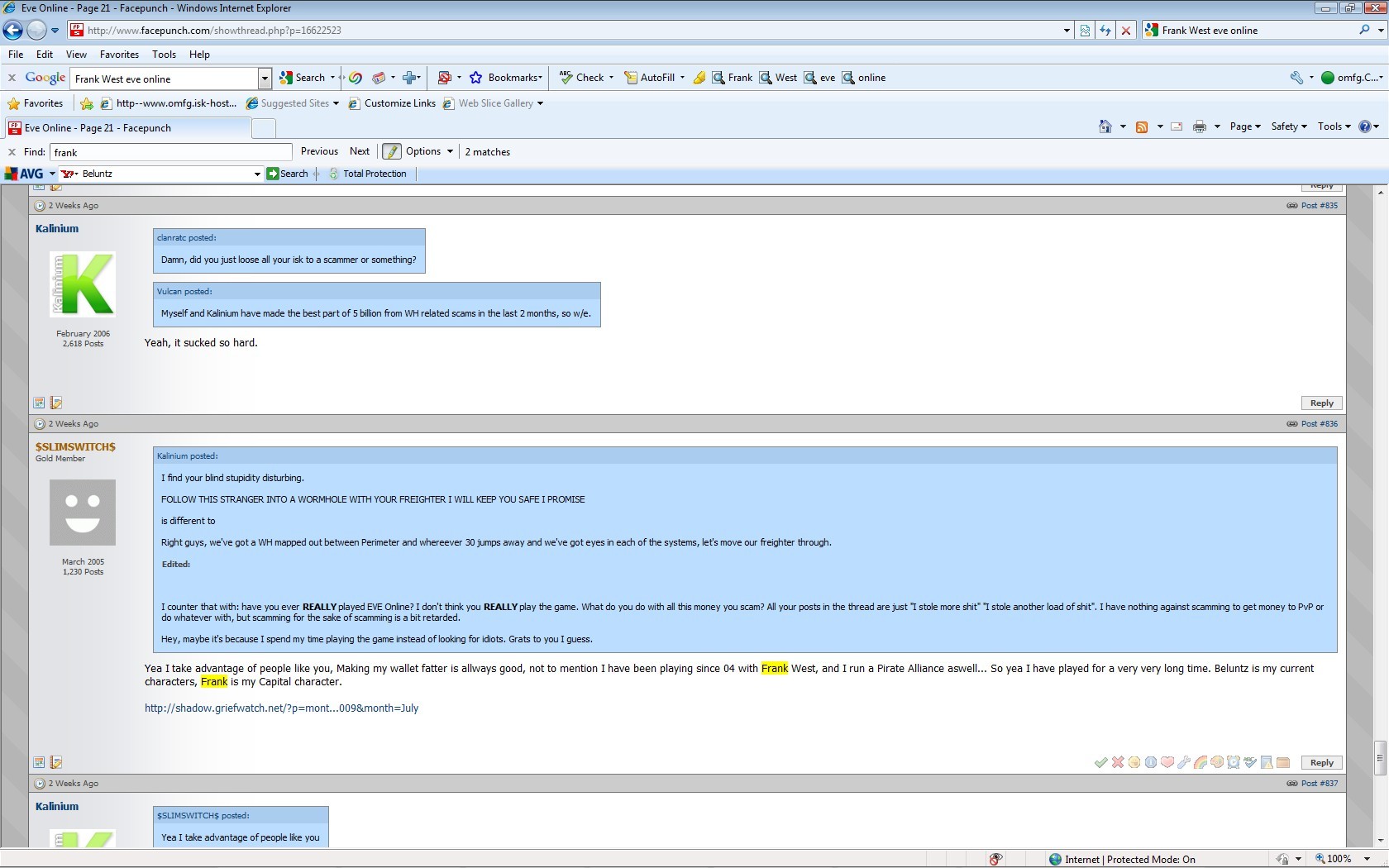Click the Compatibility View icon

[1085, 31]
